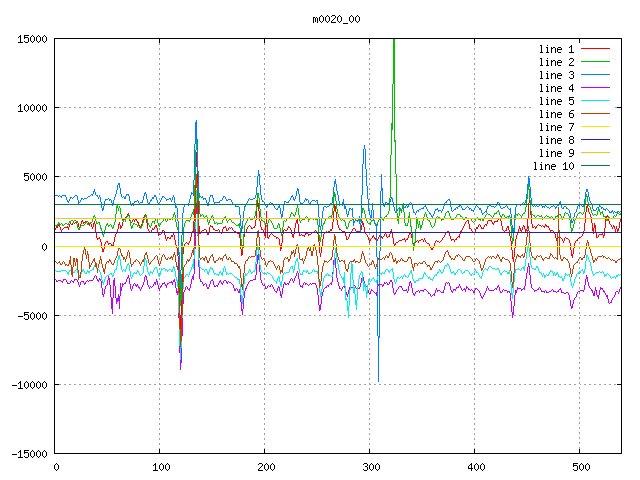This screenshot has width=640, height=480.
Task: Click the 300 x-axis tick label
Action: click(x=370, y=467)
